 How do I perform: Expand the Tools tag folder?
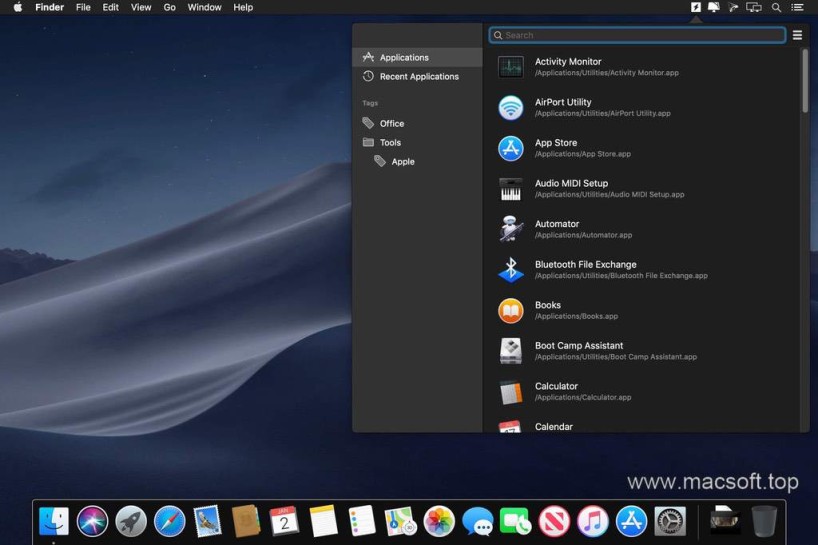coord(390,143)
